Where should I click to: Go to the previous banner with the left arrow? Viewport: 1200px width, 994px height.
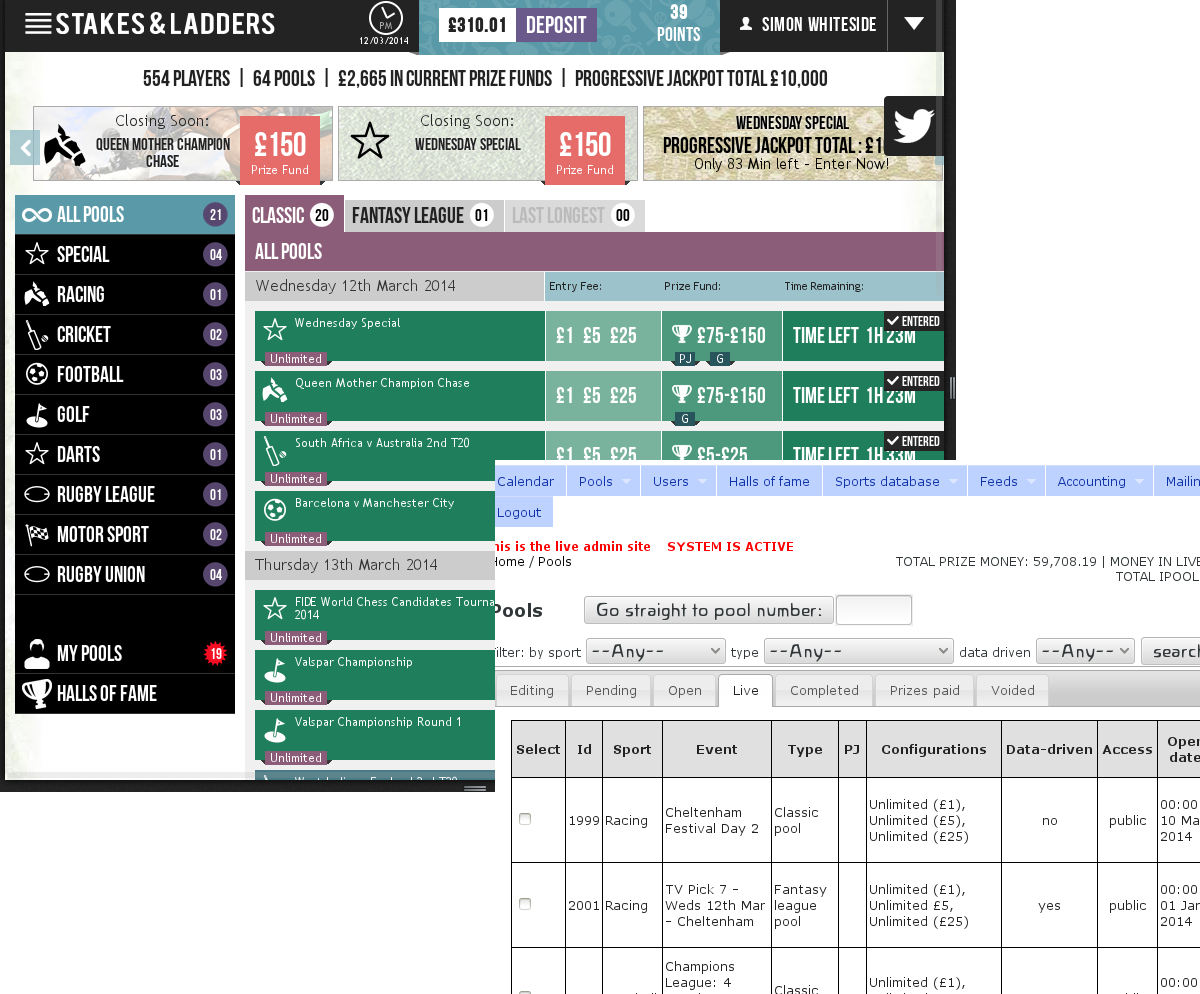click(x=25, y=148)
